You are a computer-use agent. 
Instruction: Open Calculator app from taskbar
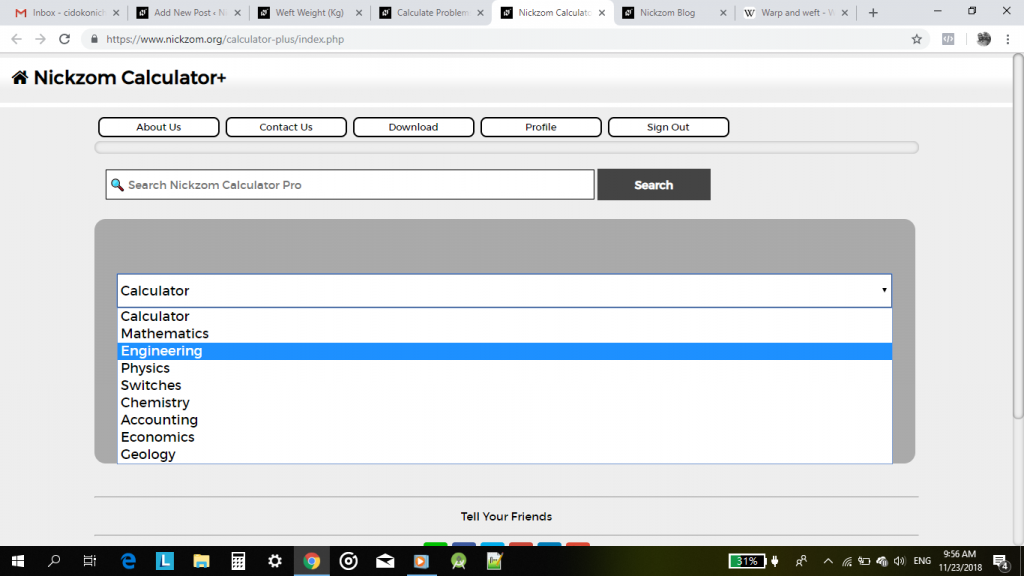coord(238,561)
